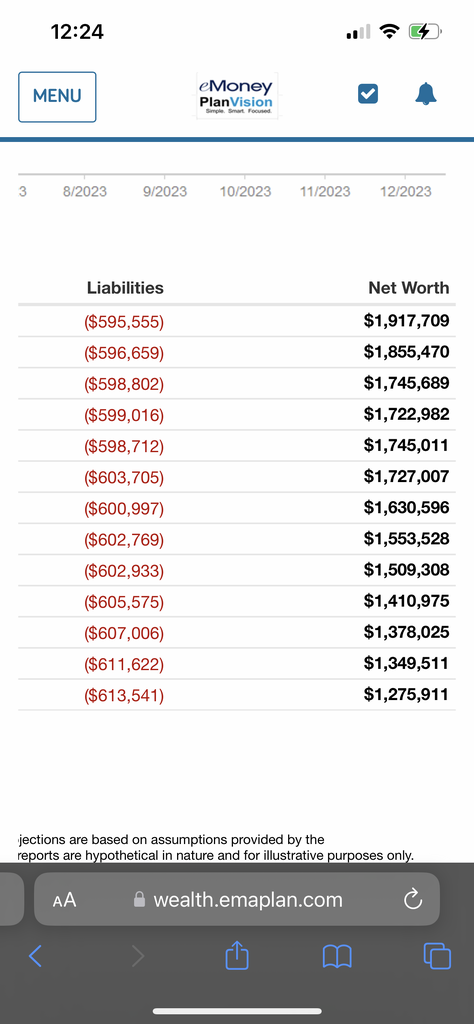Tap the battery charging status icon

point(425,31)
